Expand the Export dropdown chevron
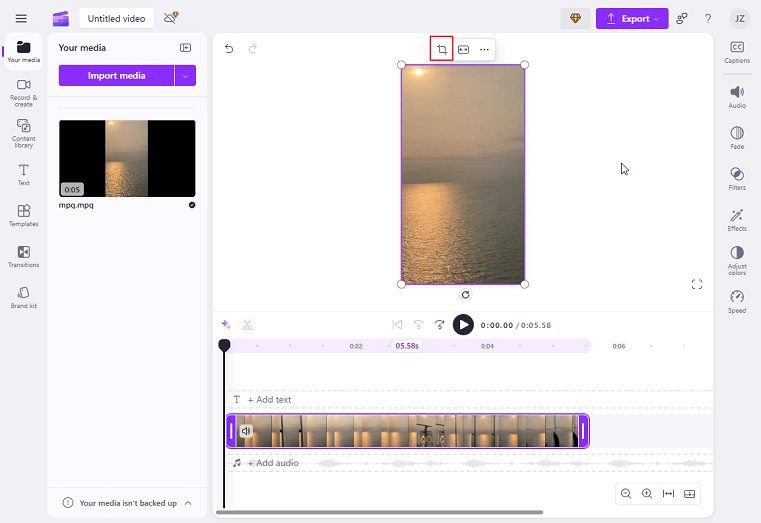 click(656, 19)
